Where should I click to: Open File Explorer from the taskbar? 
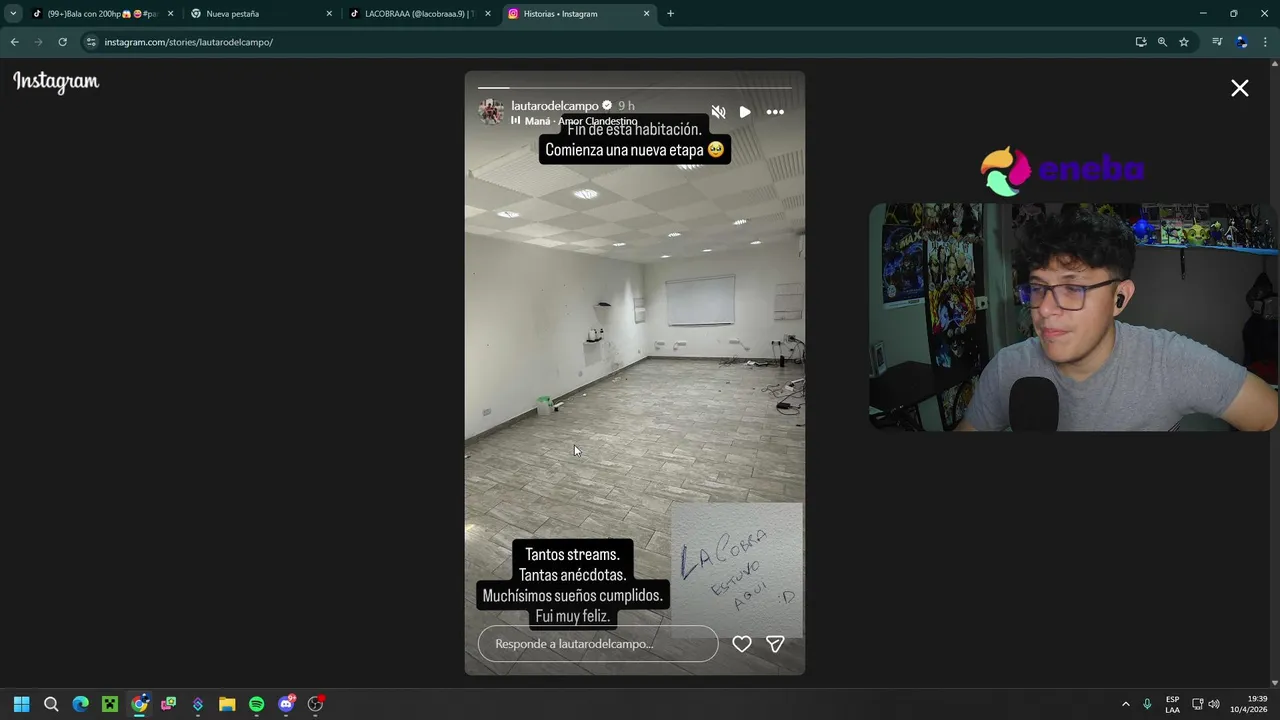(x=227, y=704)
